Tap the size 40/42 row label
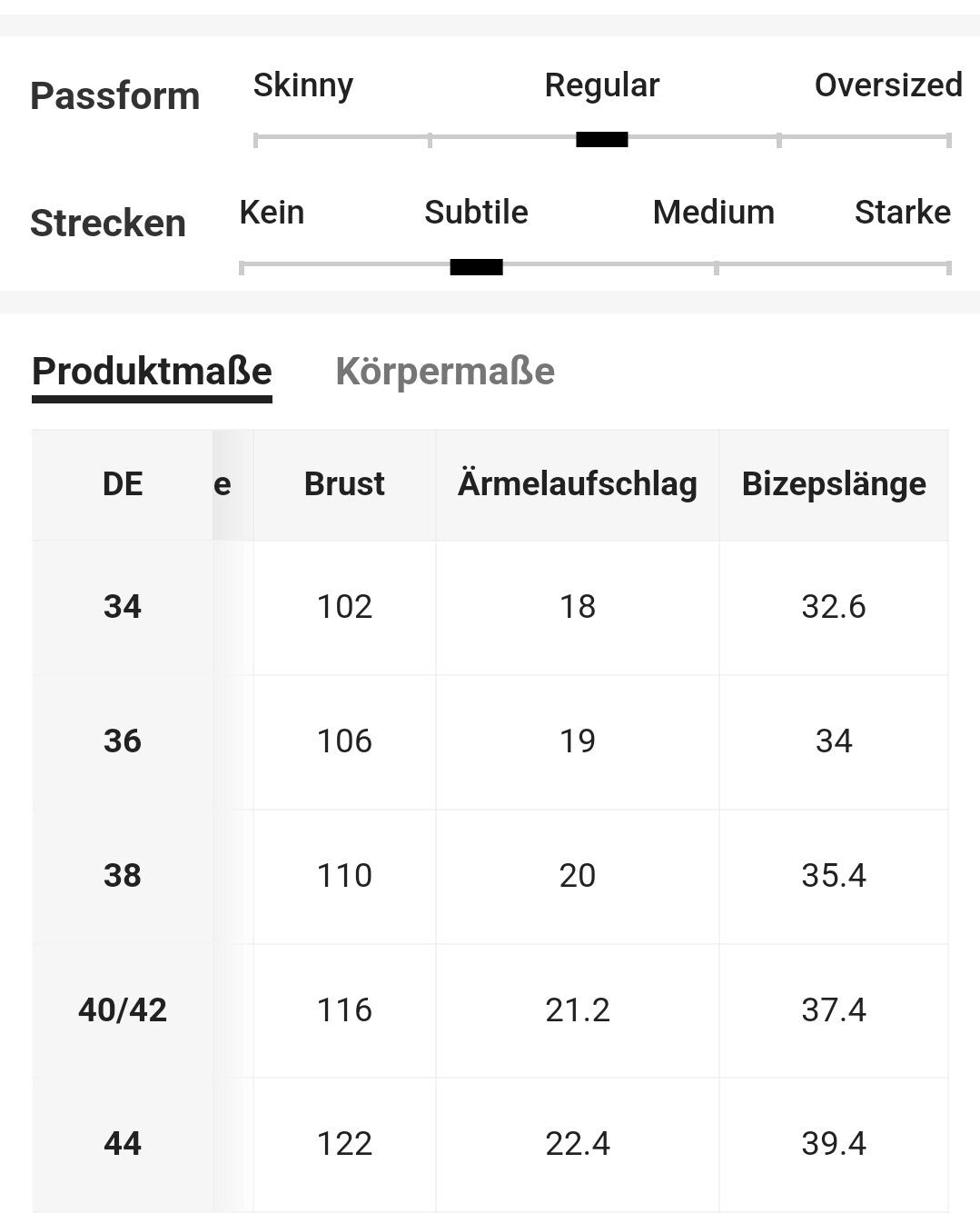Screen dimensions: 980x1223 123,1010
